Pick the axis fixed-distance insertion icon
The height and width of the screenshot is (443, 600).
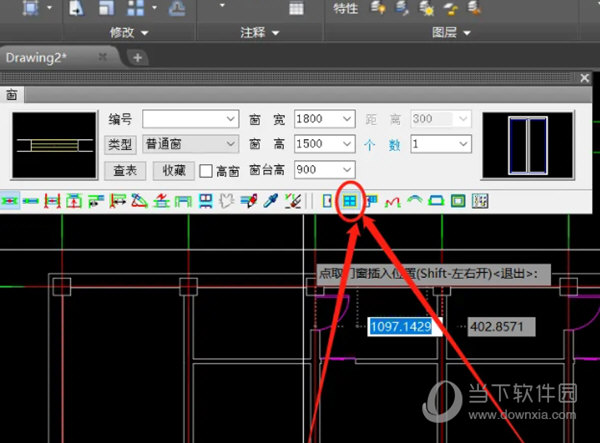point(117,201)
